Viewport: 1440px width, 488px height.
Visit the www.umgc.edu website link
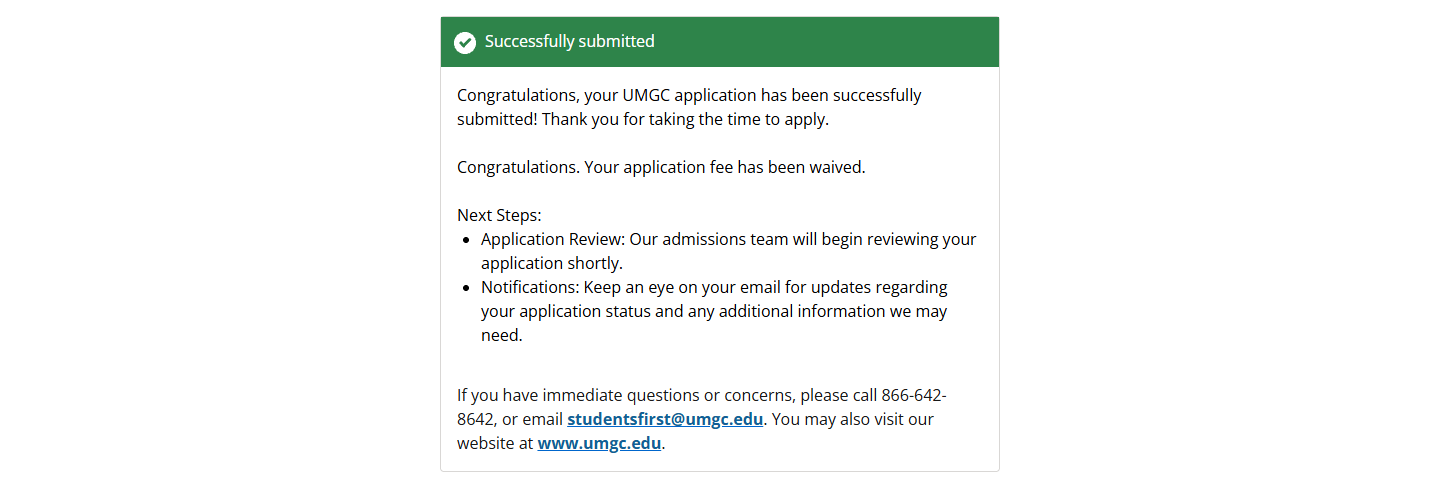pos(599,443)
